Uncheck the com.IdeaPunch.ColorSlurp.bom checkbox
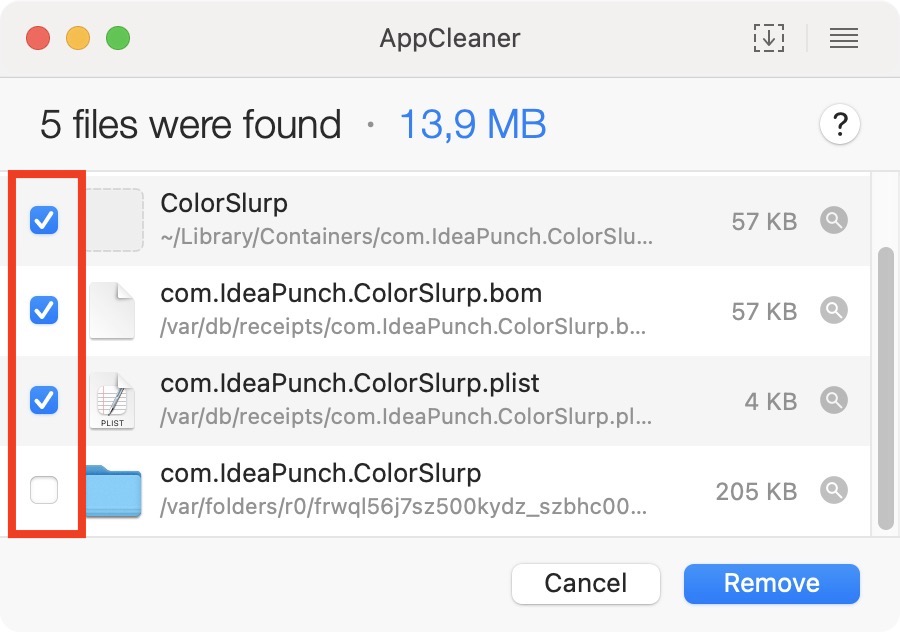The image size is (900, 632). coord(44,311)
